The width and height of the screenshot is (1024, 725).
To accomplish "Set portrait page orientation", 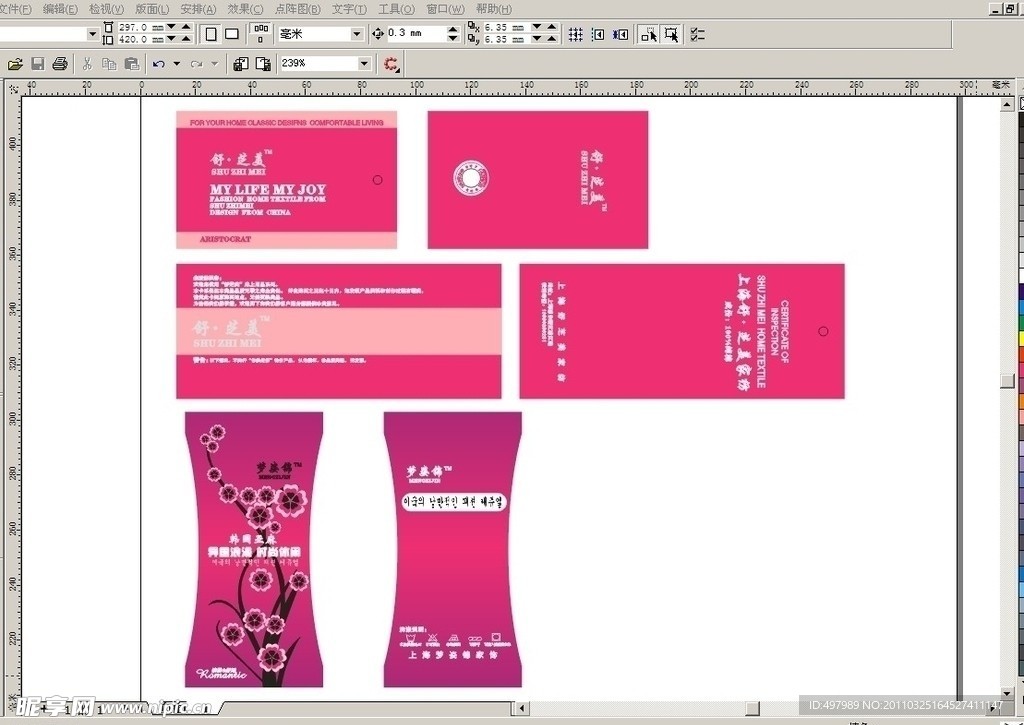I will pyautogui.click(x=211, y=34).
